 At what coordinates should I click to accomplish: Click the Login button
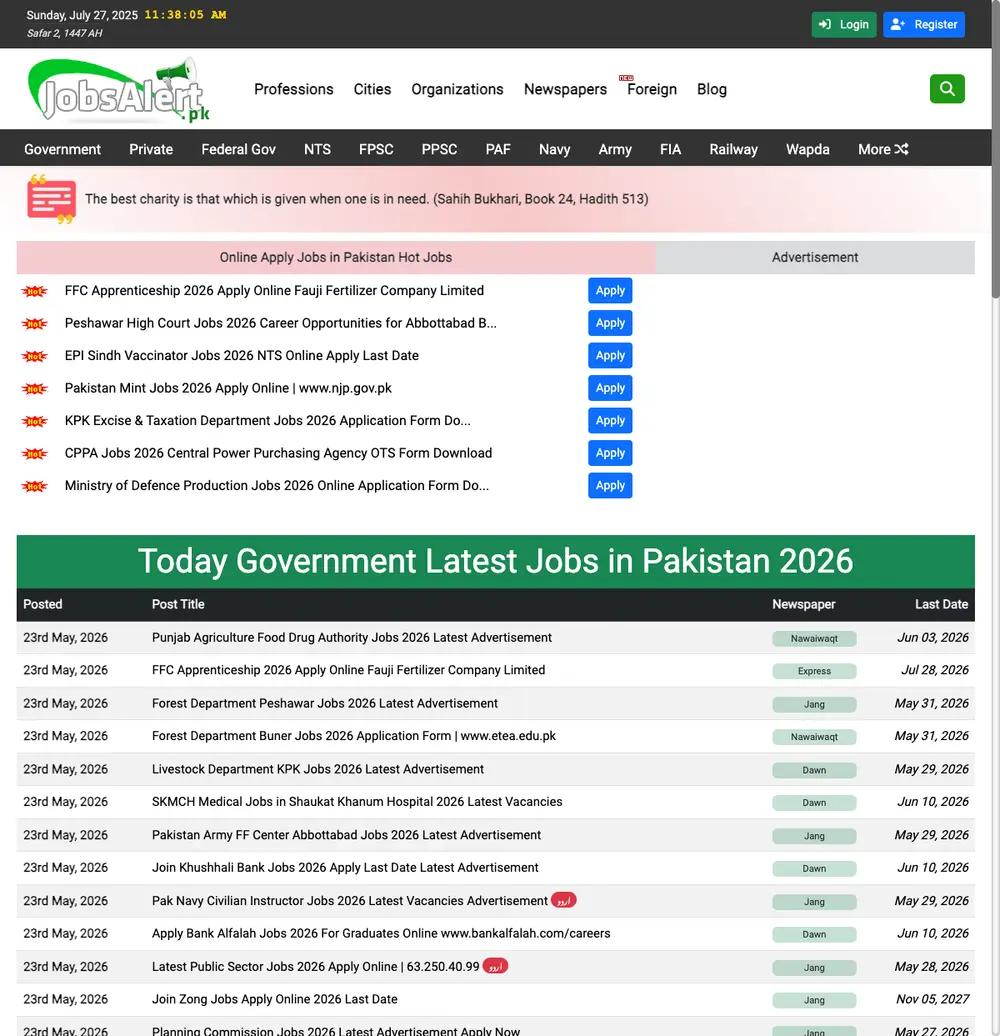[x=843, y=24]
